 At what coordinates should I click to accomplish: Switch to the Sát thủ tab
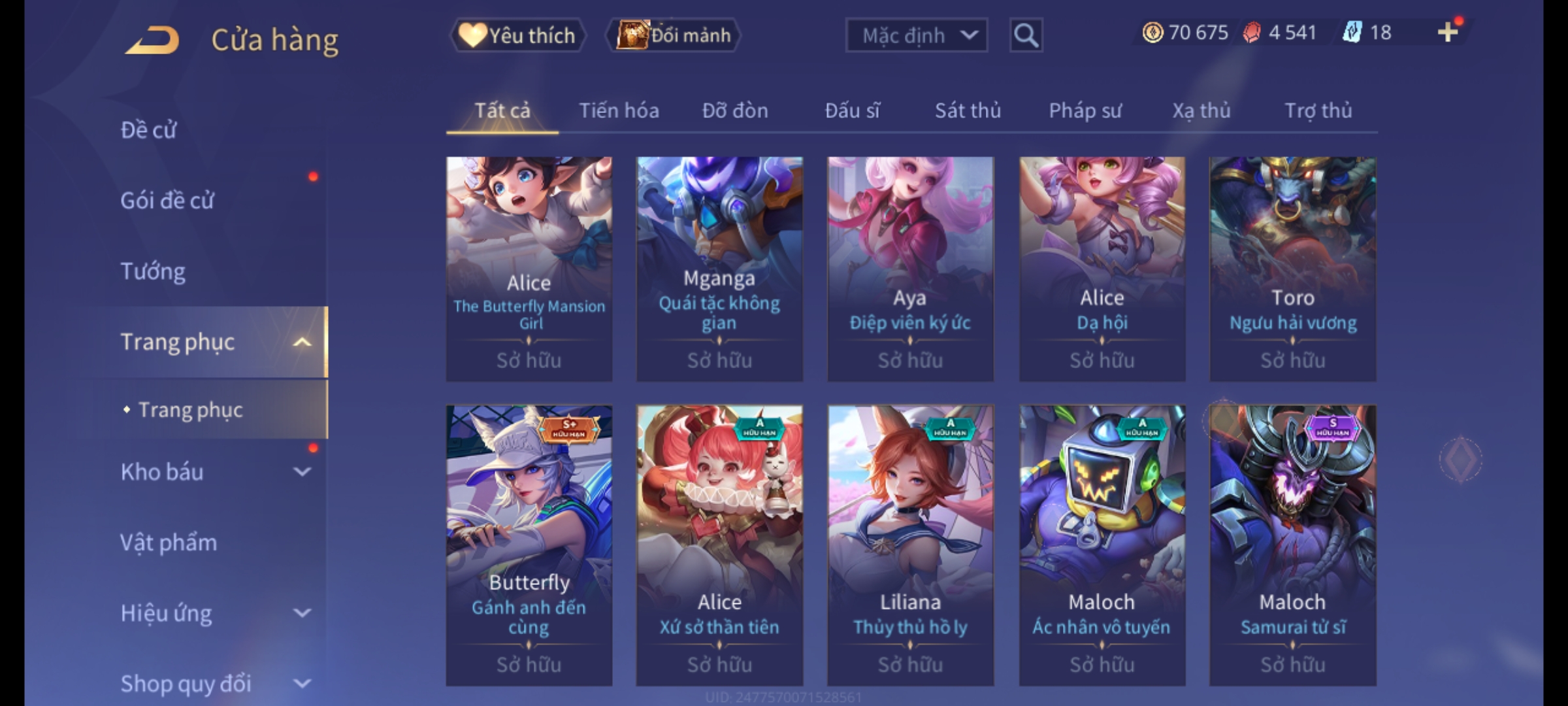pyautogui.click(x=968, y=110)
